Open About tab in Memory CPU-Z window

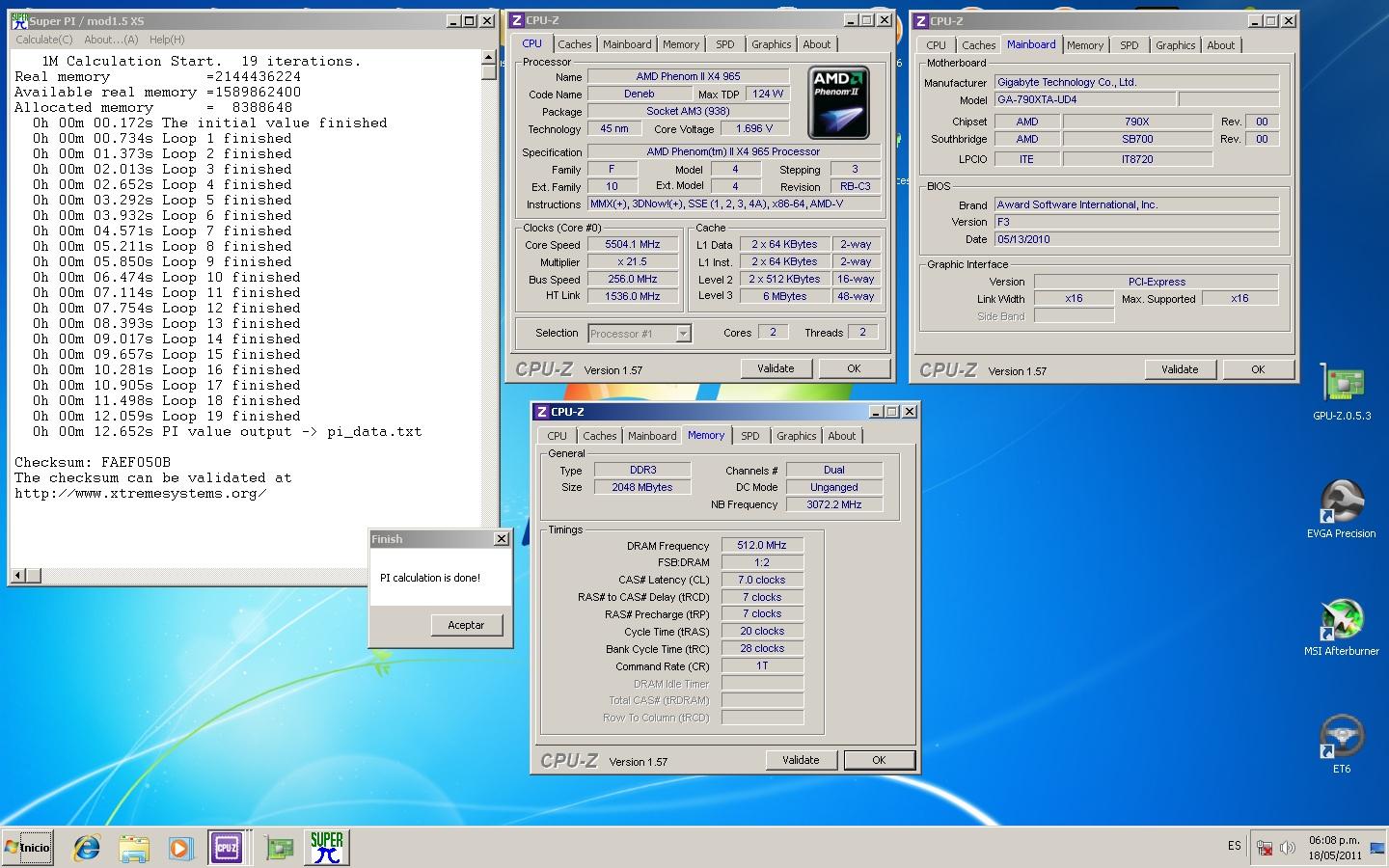click(x=842, y=436)
